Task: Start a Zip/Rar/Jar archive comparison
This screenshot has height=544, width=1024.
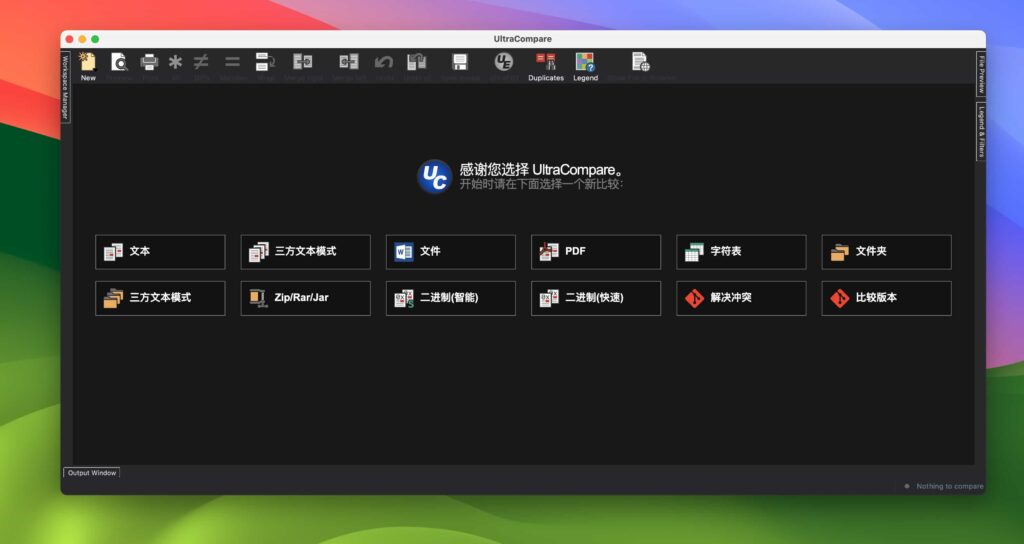Action: [x=305, y=298]
